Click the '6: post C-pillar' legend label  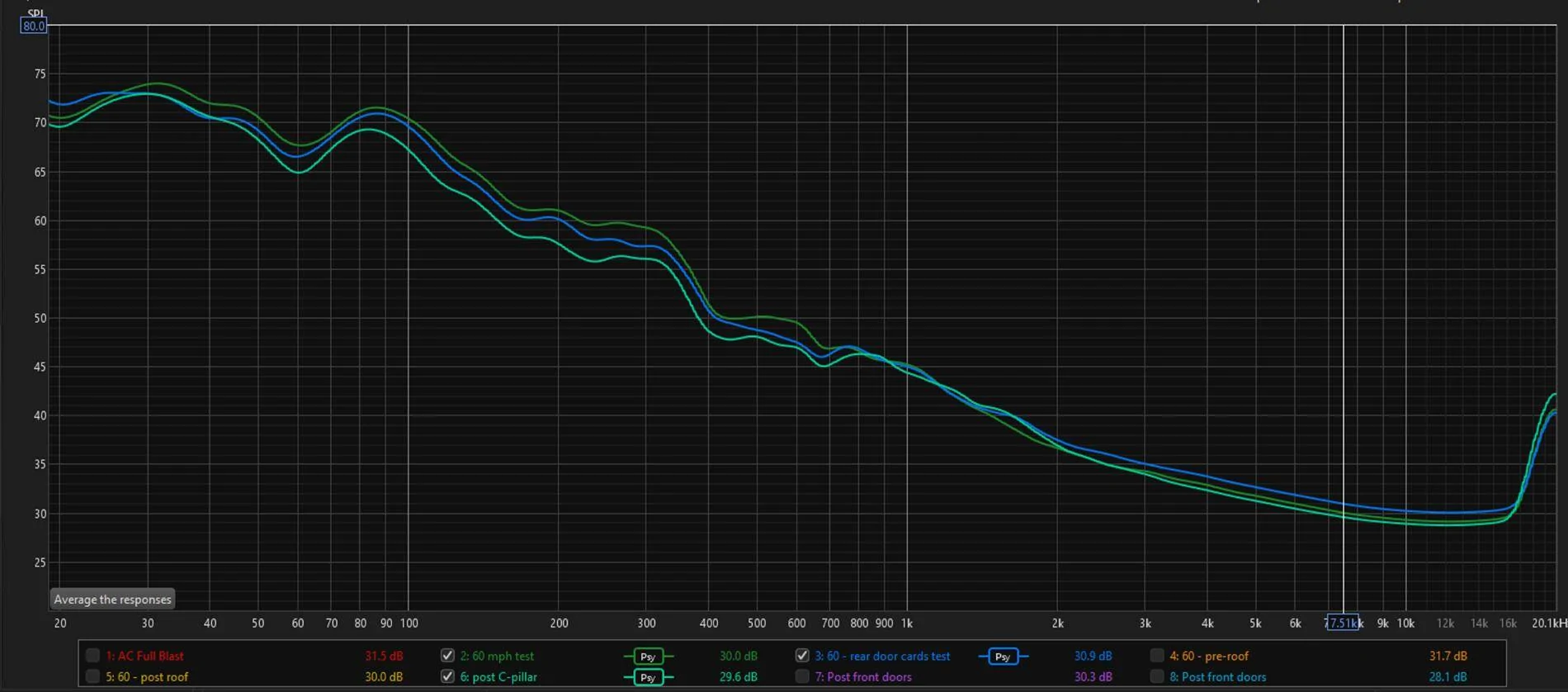pos(498,676)
